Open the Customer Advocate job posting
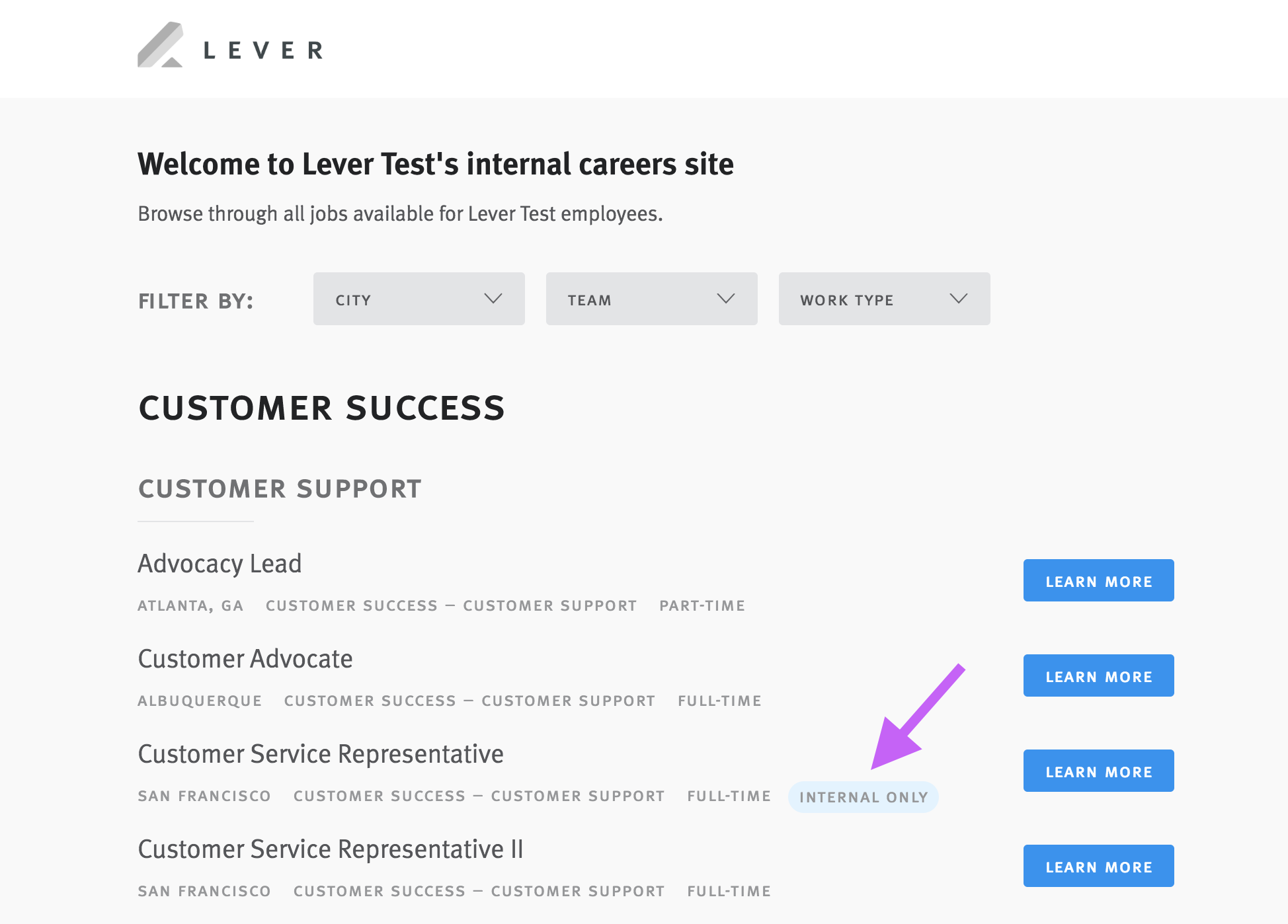The width and height of the screenshot is (1288, 924). (x=245, y=658)
